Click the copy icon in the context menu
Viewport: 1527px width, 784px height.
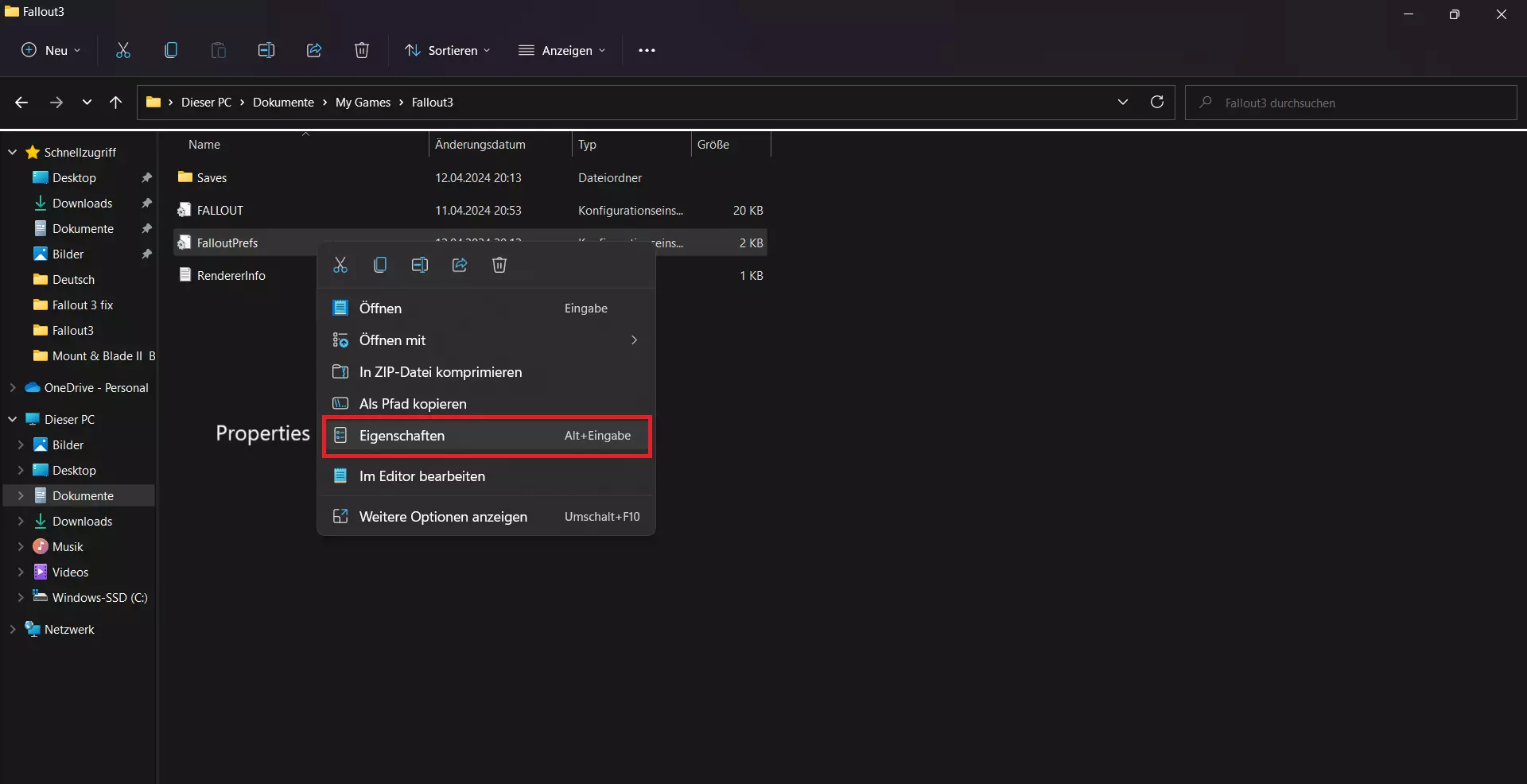point(380,265)
